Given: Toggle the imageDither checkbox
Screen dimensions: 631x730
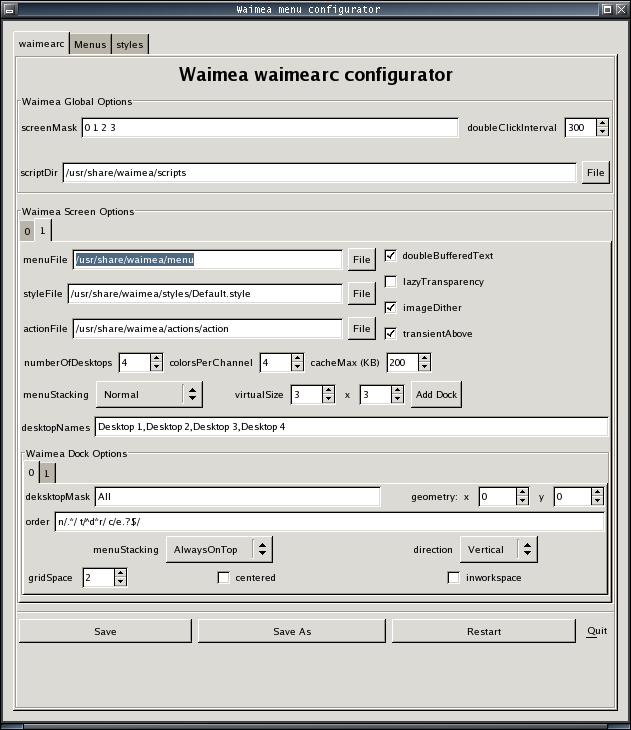Looking at the screenshot, I should pyautogui.click(x=391, y=308).
